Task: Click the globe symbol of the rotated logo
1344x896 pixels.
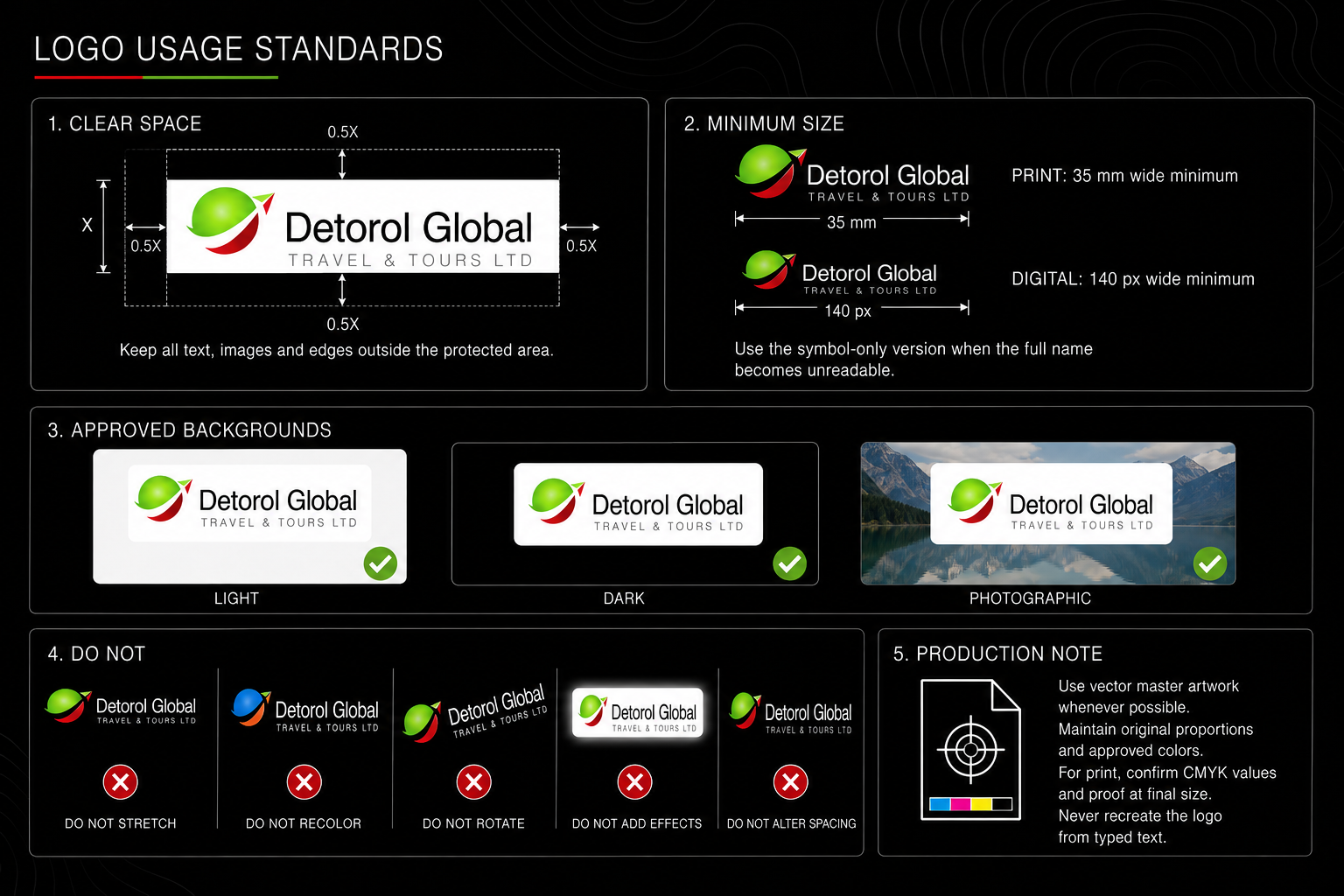Action: tap(422, 723)
